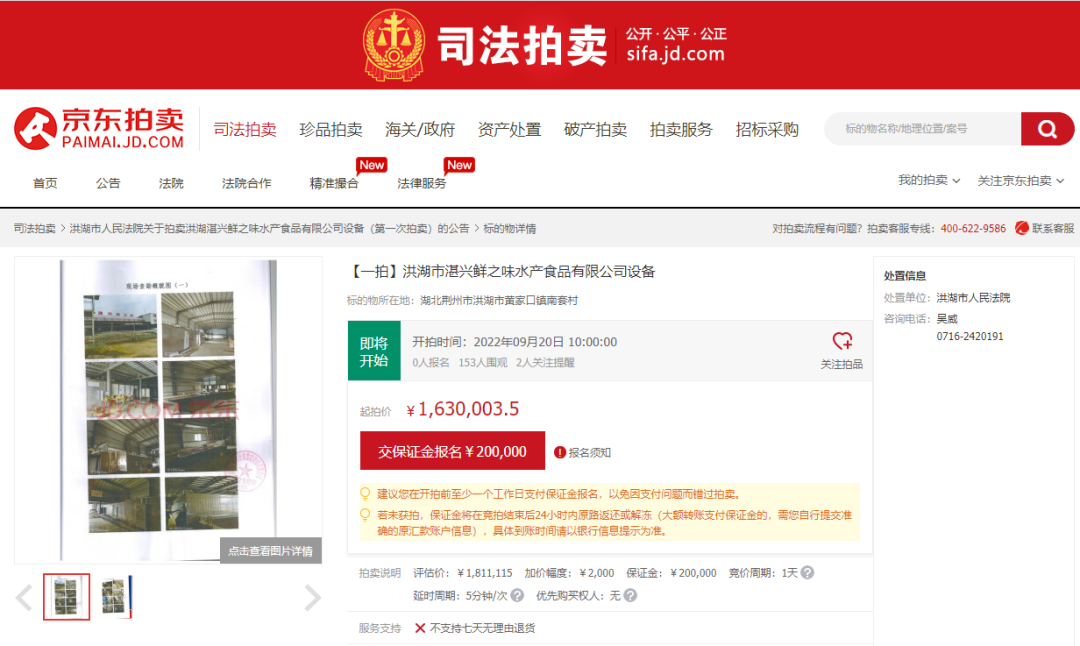Screen dimensions: 1080x646
Task: Open the 破产拍卖 nav tab
Action: [595, 129]
